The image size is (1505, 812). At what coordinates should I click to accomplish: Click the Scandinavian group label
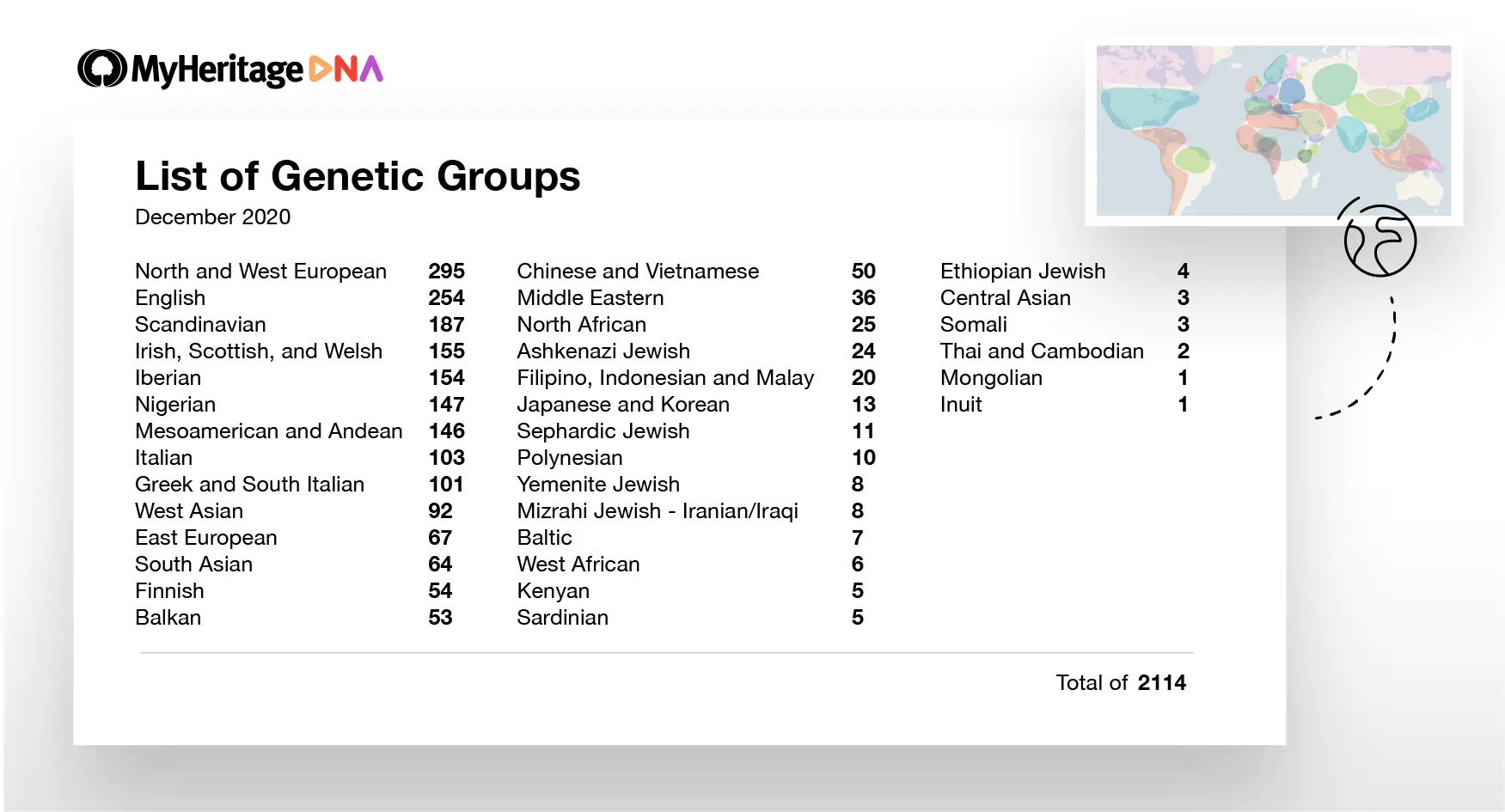[x=200, y=325]
